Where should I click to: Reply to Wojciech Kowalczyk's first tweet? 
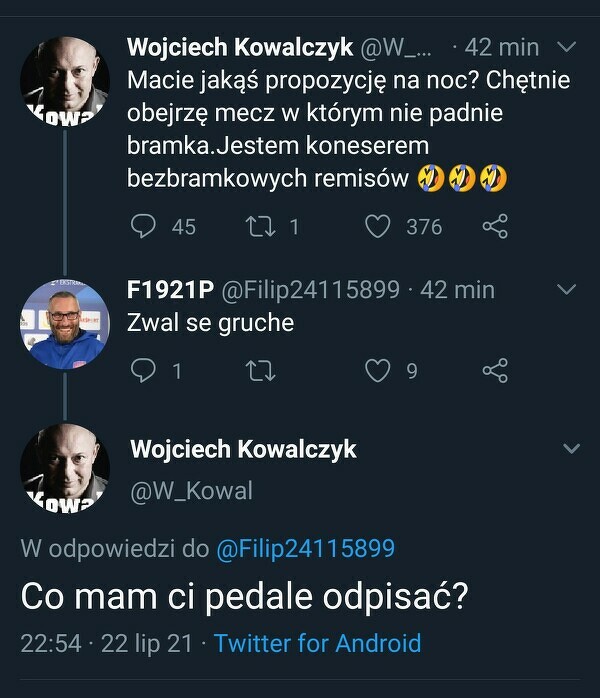[x=143, y=227]
